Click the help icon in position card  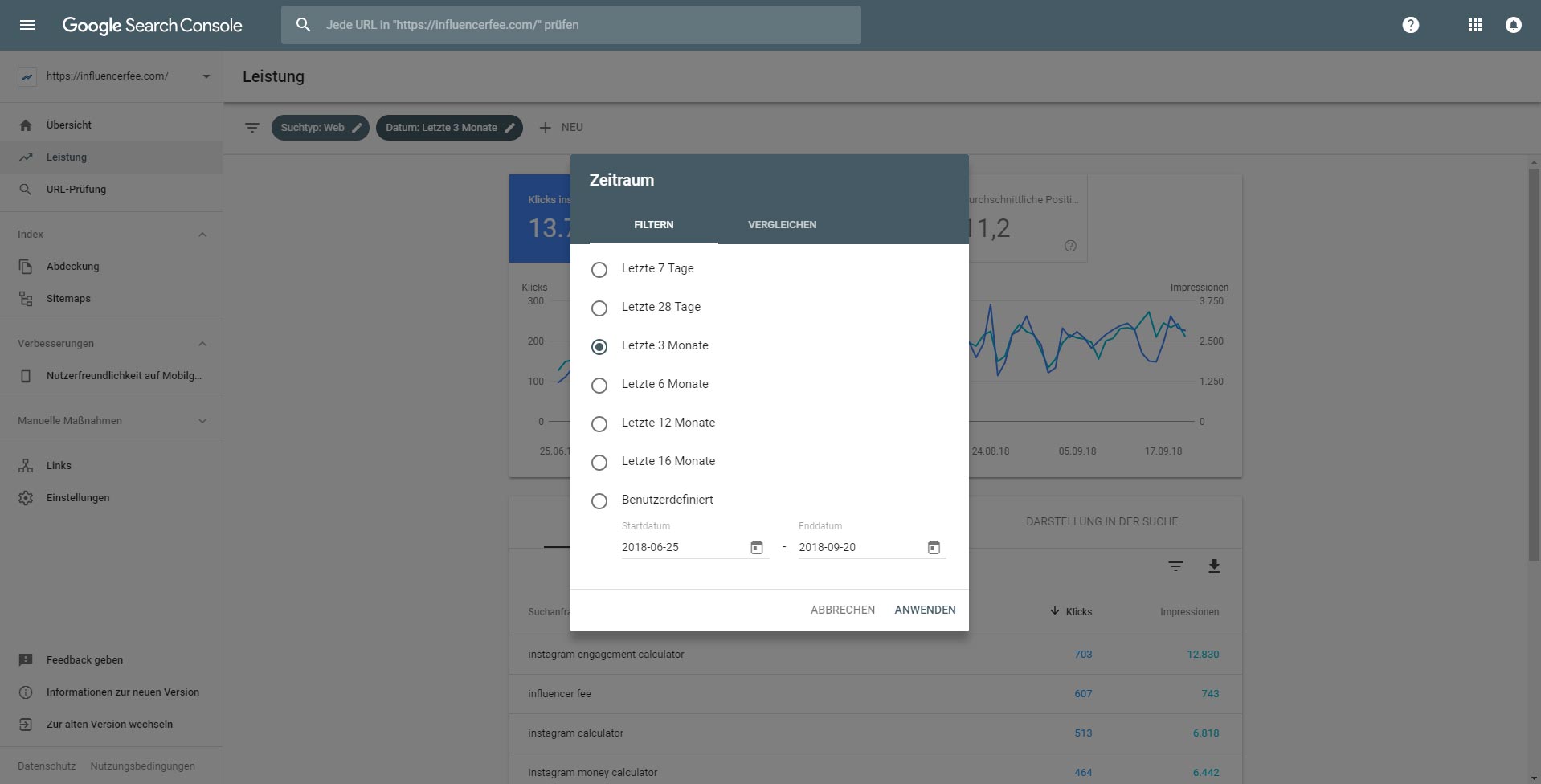point(1070,246)
